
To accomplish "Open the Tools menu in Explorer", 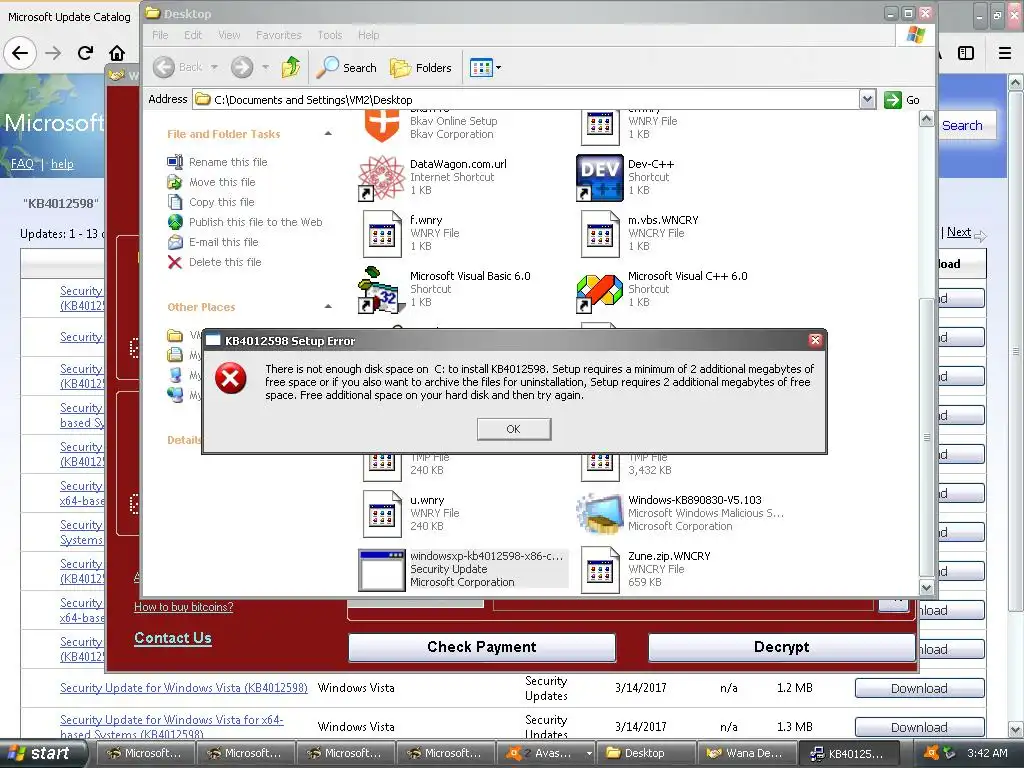I will pyautogui.click(x=330, y=35).
